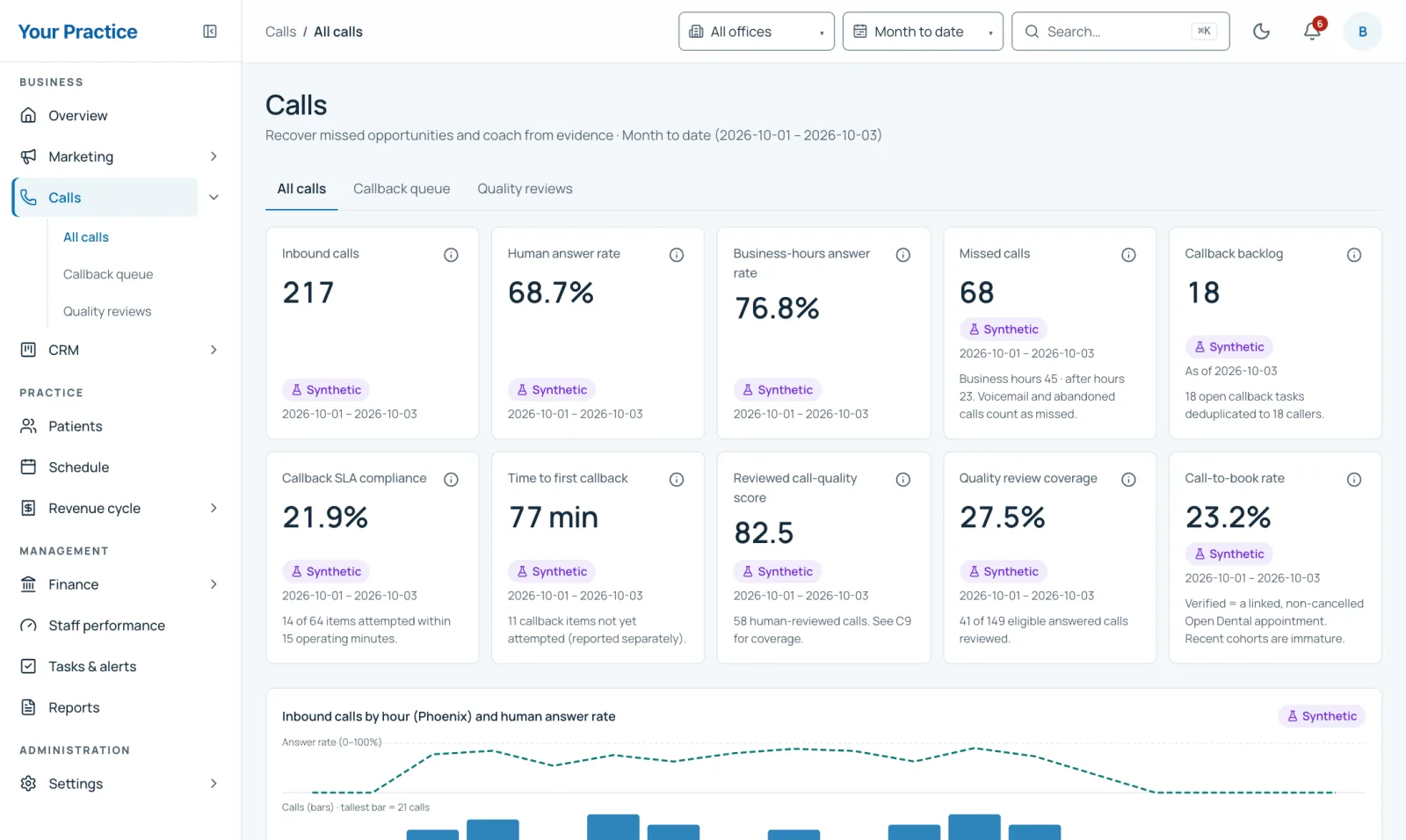Toggle dark mode moon icon
Viewport: 1406px width, 840px height.
pyautogui.click(x=1261, y=32)
